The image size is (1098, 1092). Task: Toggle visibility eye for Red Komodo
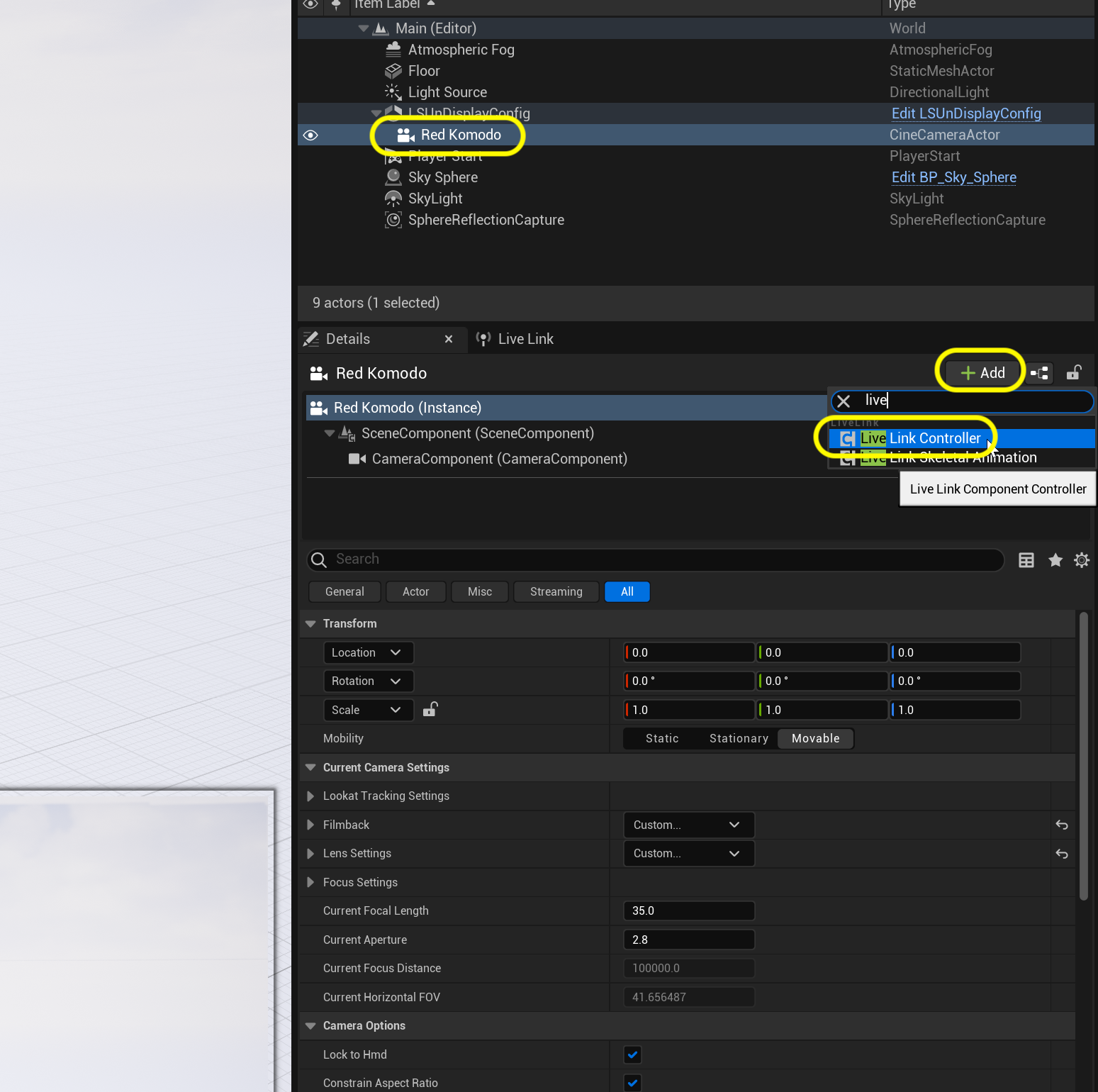pyautogui.click(x=310, y=135)
